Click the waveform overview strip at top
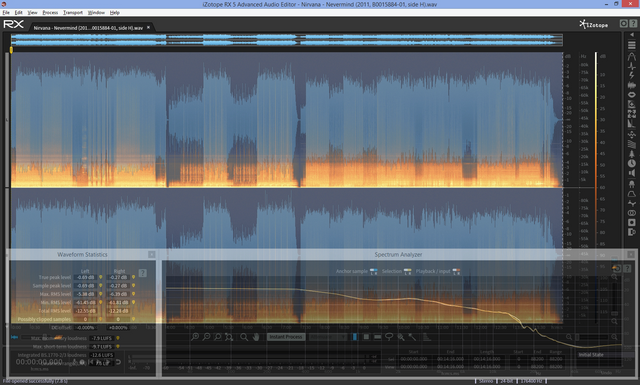 tap(287, 40)
